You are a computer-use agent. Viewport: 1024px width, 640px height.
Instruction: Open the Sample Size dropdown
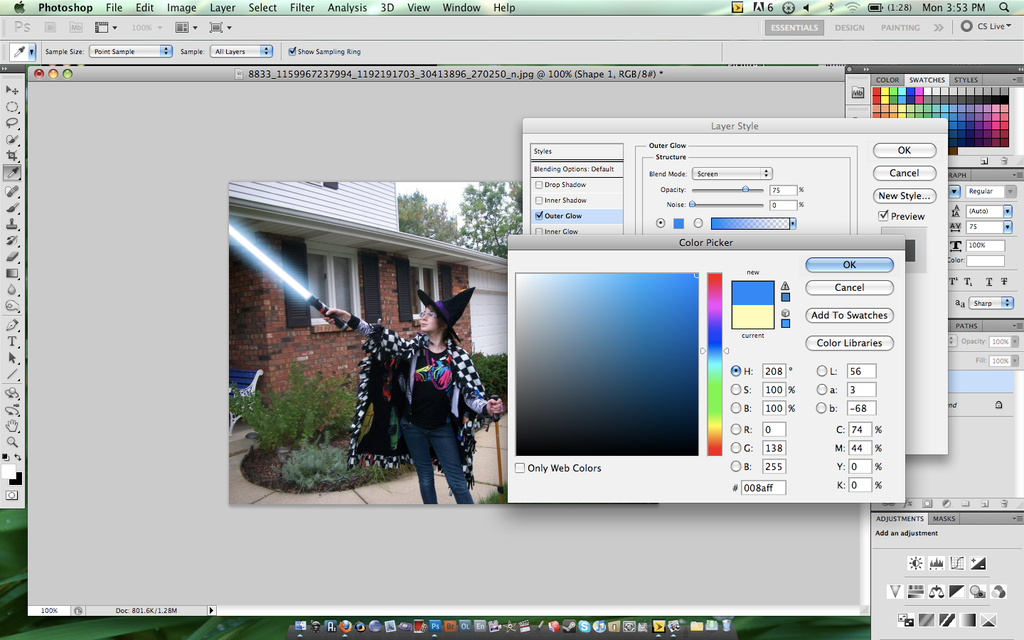pos(131,51)
